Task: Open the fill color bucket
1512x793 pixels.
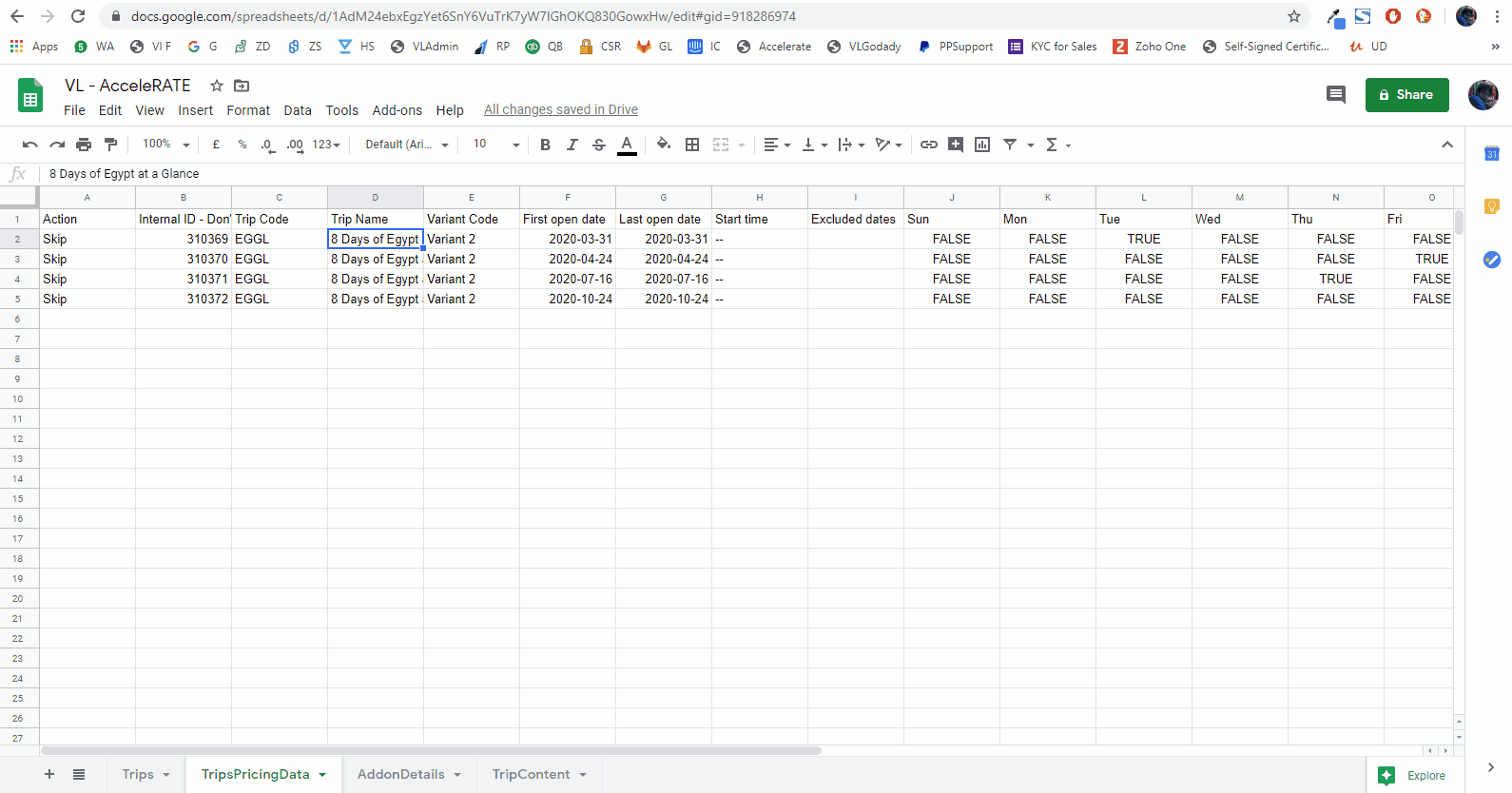Action: click(x=664, y=145)
